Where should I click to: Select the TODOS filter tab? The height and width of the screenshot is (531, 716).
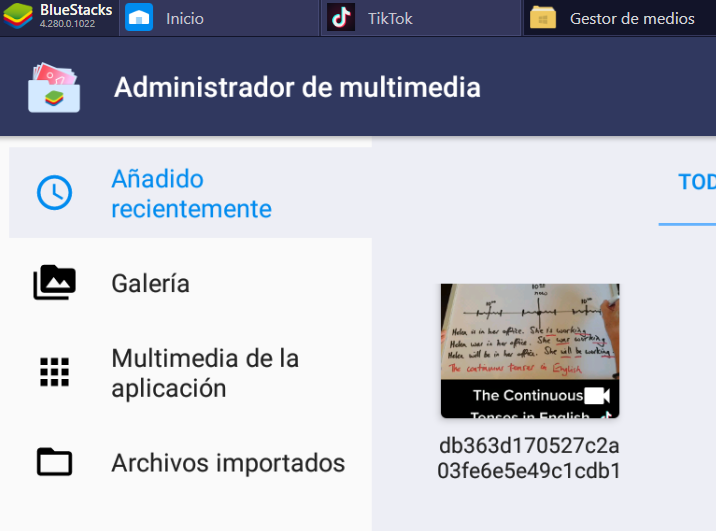696,182
